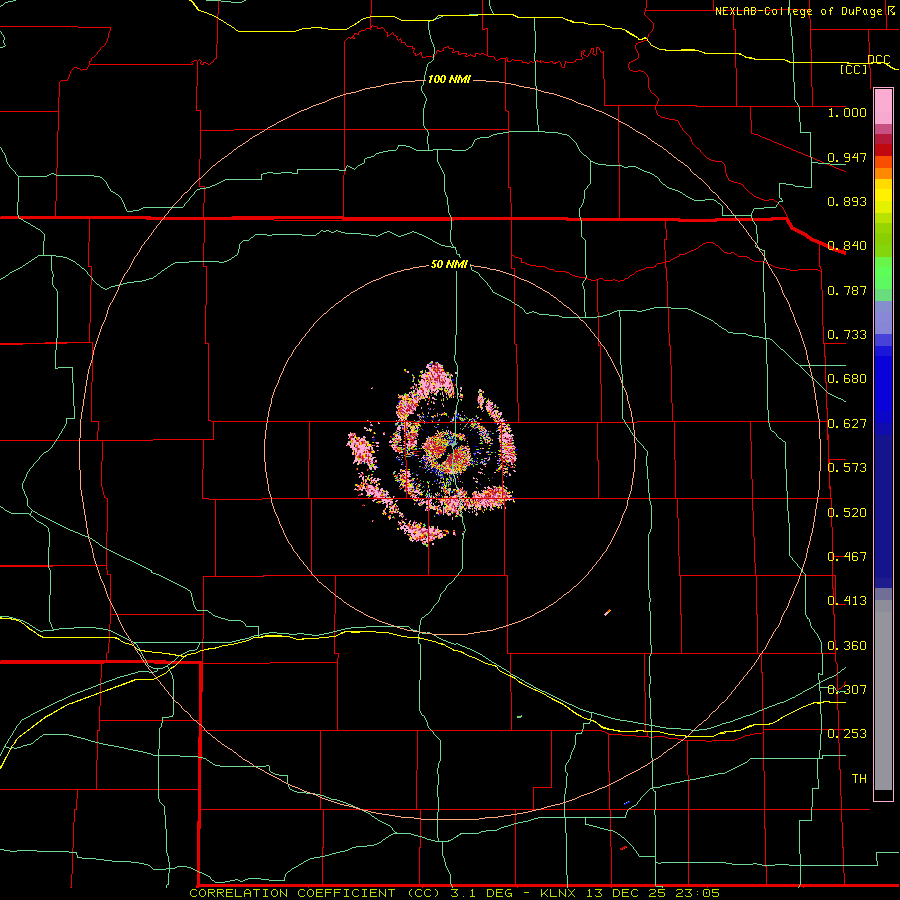
Task: Click the 0.787 scale value
Action: pyautogui.click(x=847, y=290)
